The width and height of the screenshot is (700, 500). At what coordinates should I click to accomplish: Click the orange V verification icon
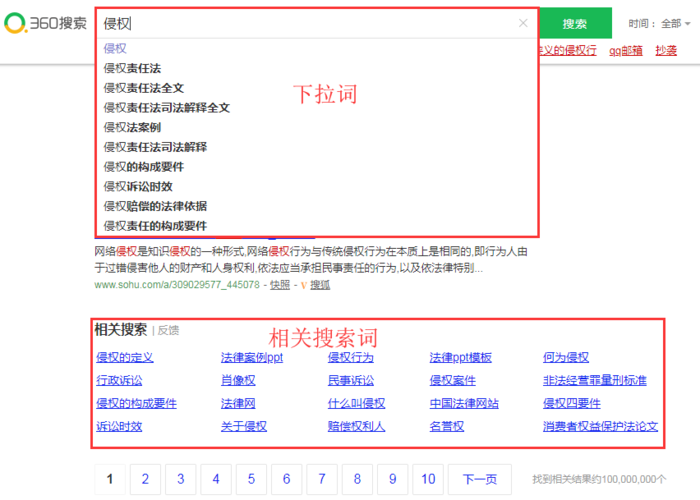[x=304, y=285]
